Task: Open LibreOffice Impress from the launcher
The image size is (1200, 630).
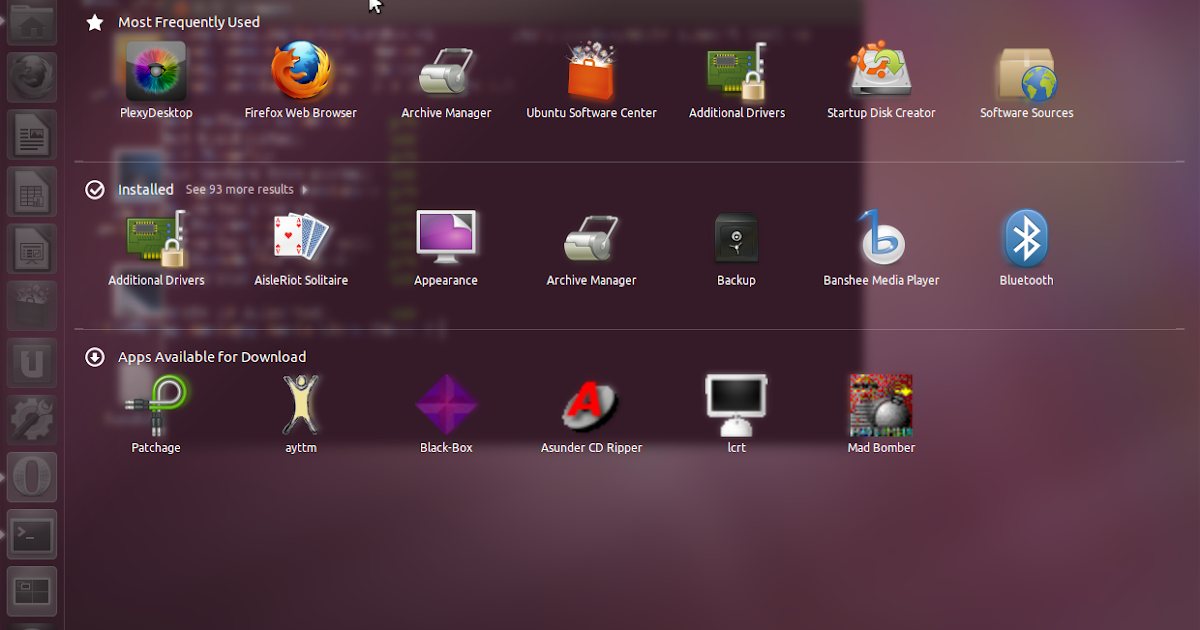Action: pos(32,248)
